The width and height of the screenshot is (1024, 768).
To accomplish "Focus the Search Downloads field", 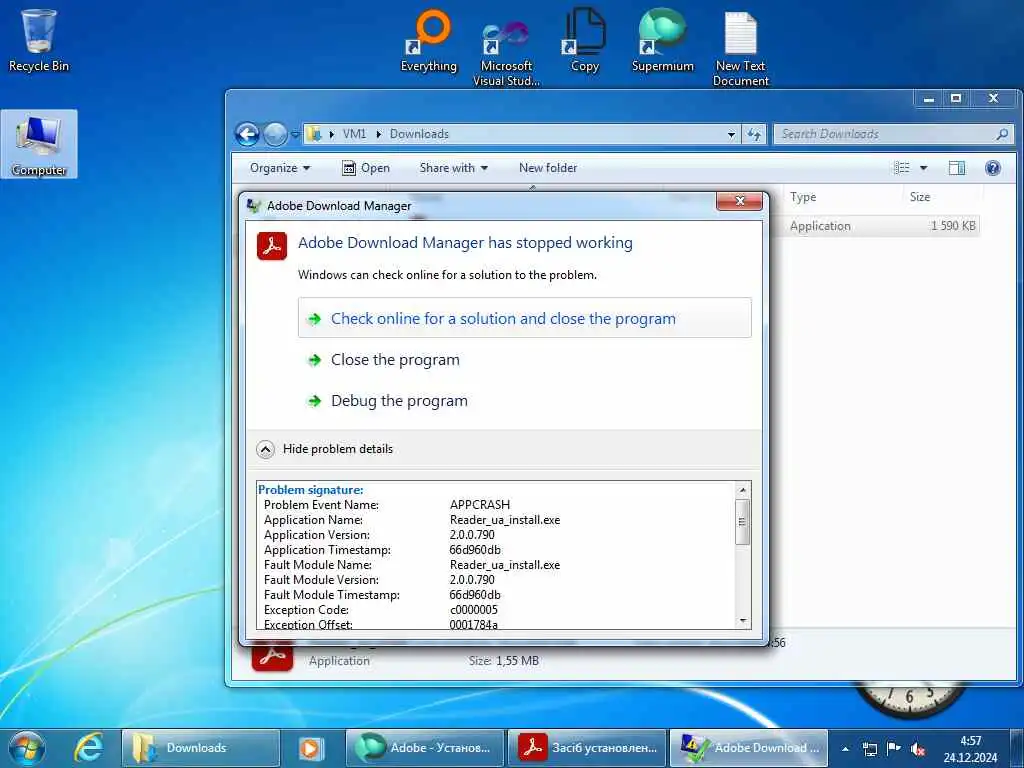I will coord(893,134).
